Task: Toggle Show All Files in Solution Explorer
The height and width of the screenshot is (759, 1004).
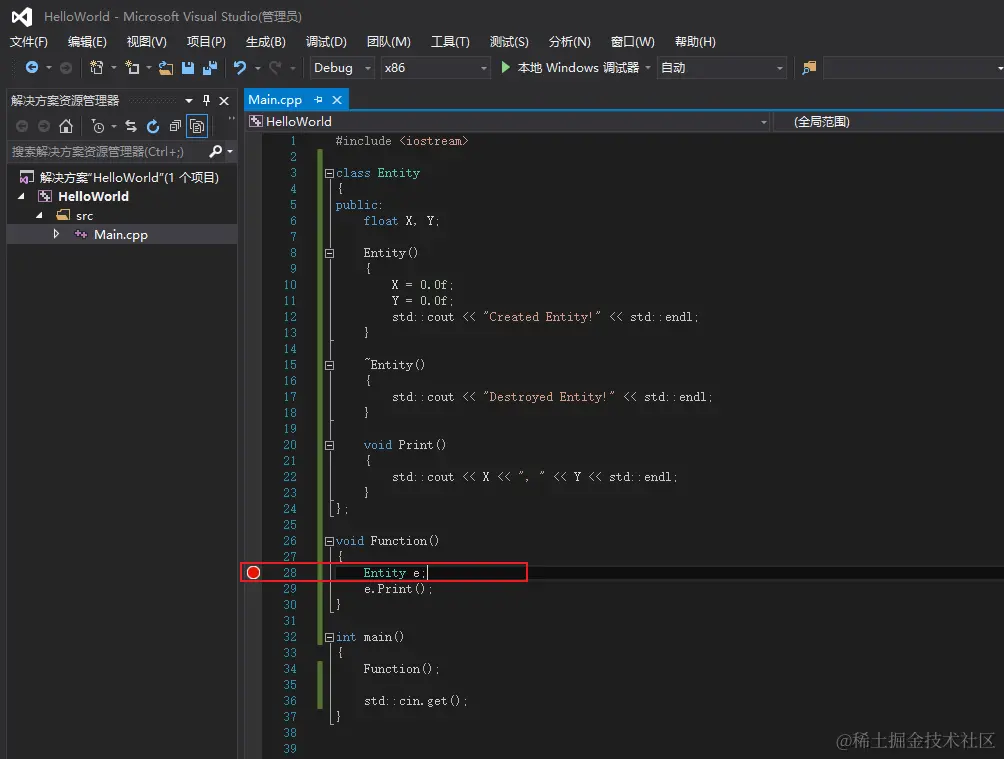Action: [197, 126]
